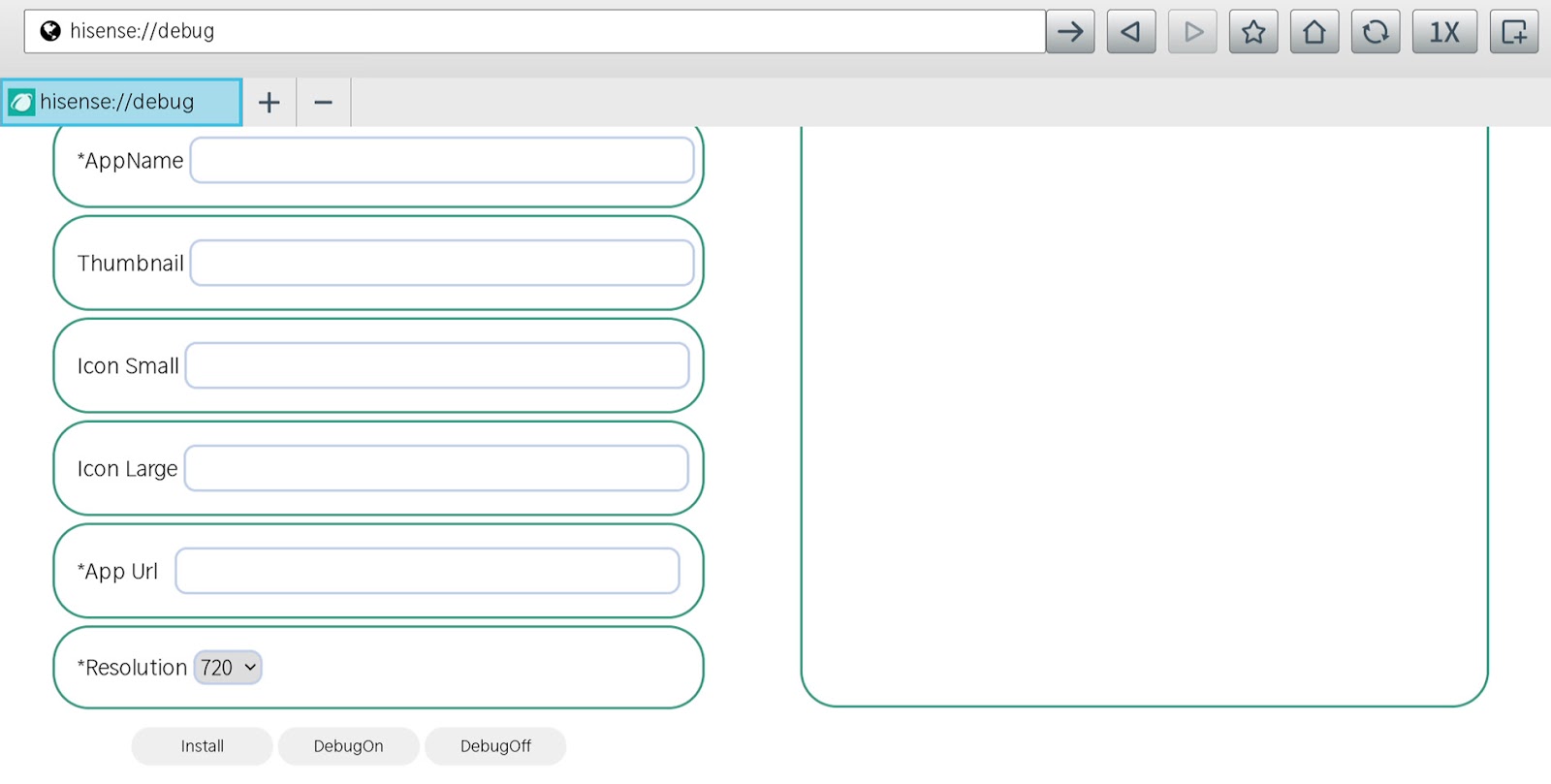Focus the AppName text field
The image size is (1551, 784).
point(442,161)
